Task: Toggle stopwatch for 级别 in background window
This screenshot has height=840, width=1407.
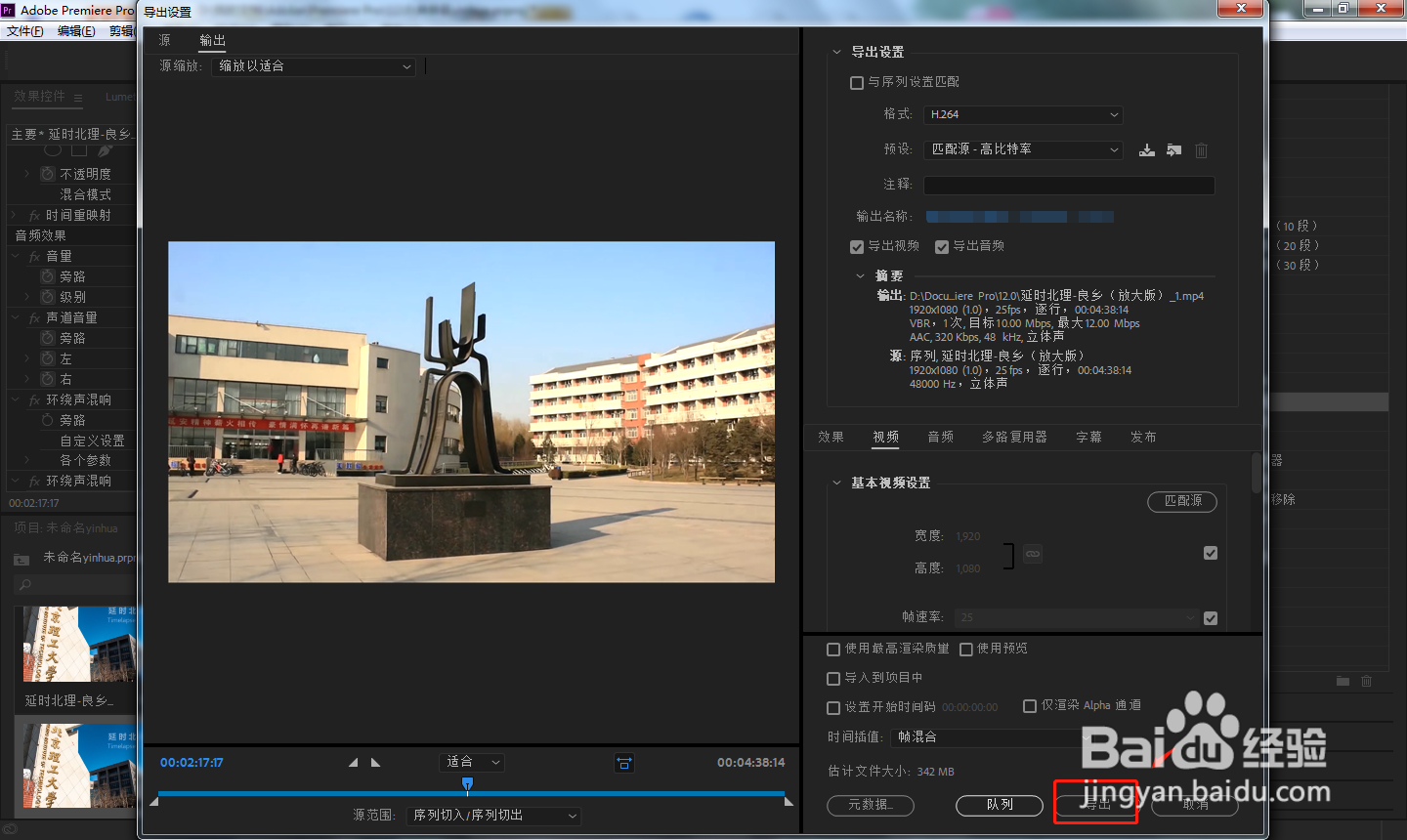Action: point(47,297)
